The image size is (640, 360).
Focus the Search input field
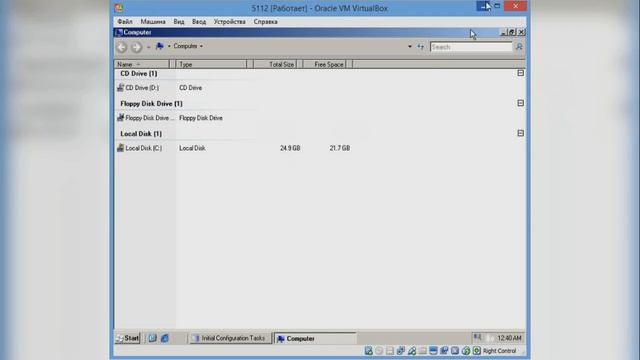point(471,47)
